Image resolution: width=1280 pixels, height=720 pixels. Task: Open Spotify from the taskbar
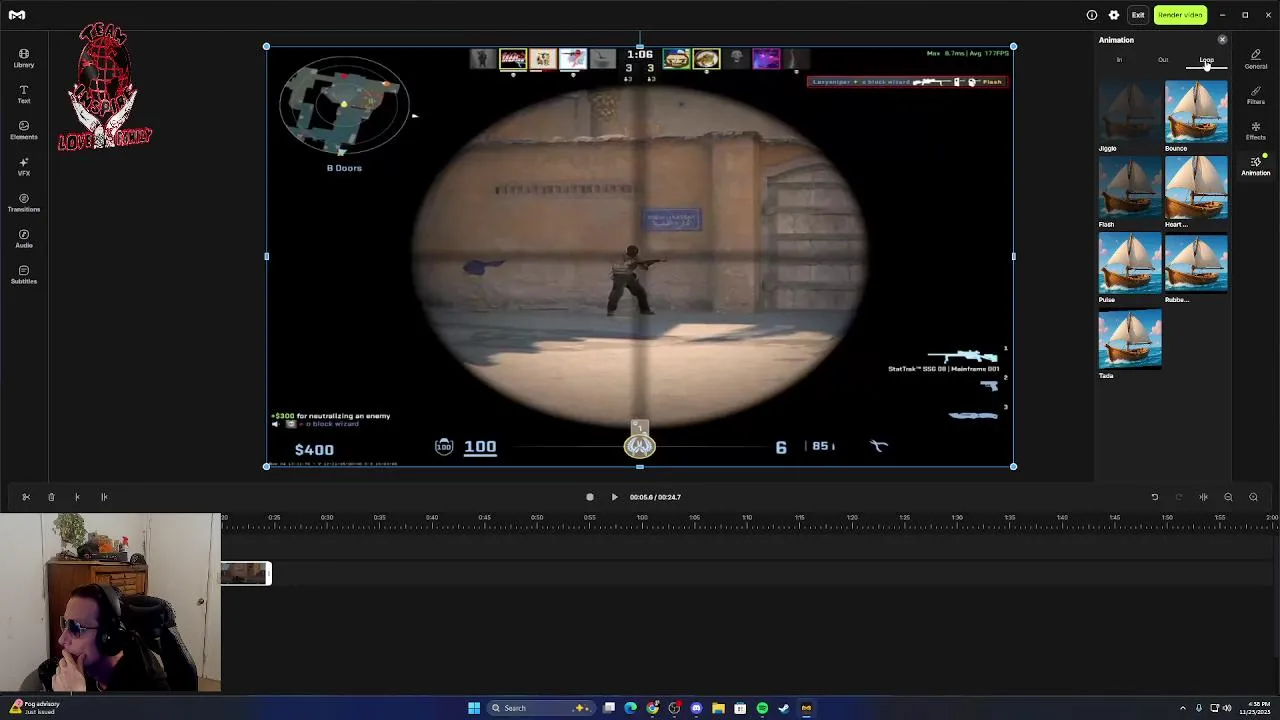tap(762, 708)
